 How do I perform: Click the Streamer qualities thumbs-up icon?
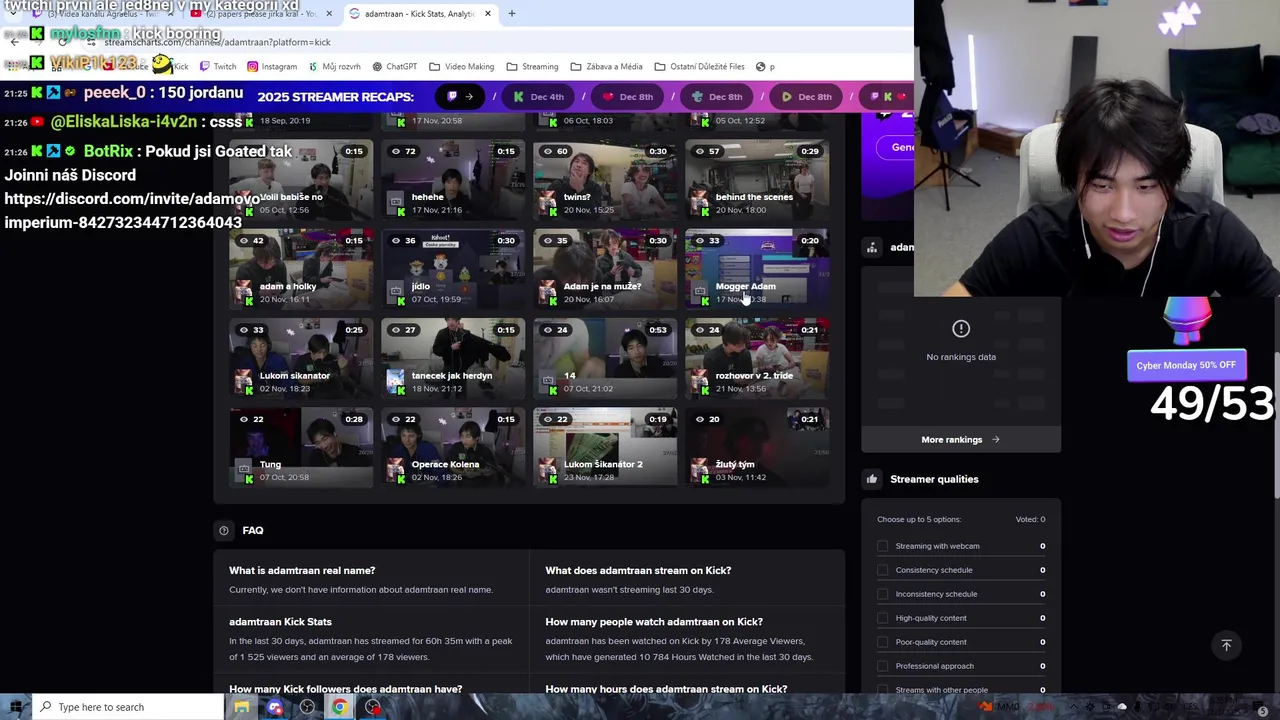[872, 479]
